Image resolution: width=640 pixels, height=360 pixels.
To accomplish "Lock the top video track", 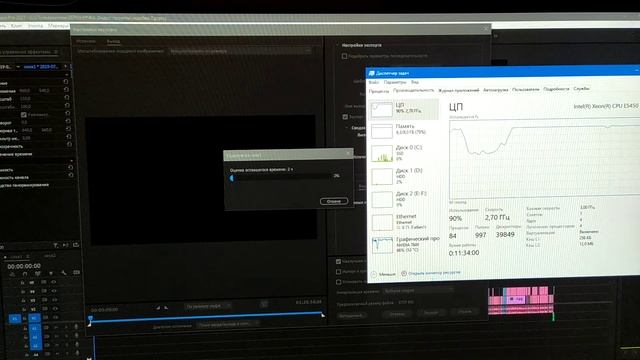I will click(x=23, y=282).
